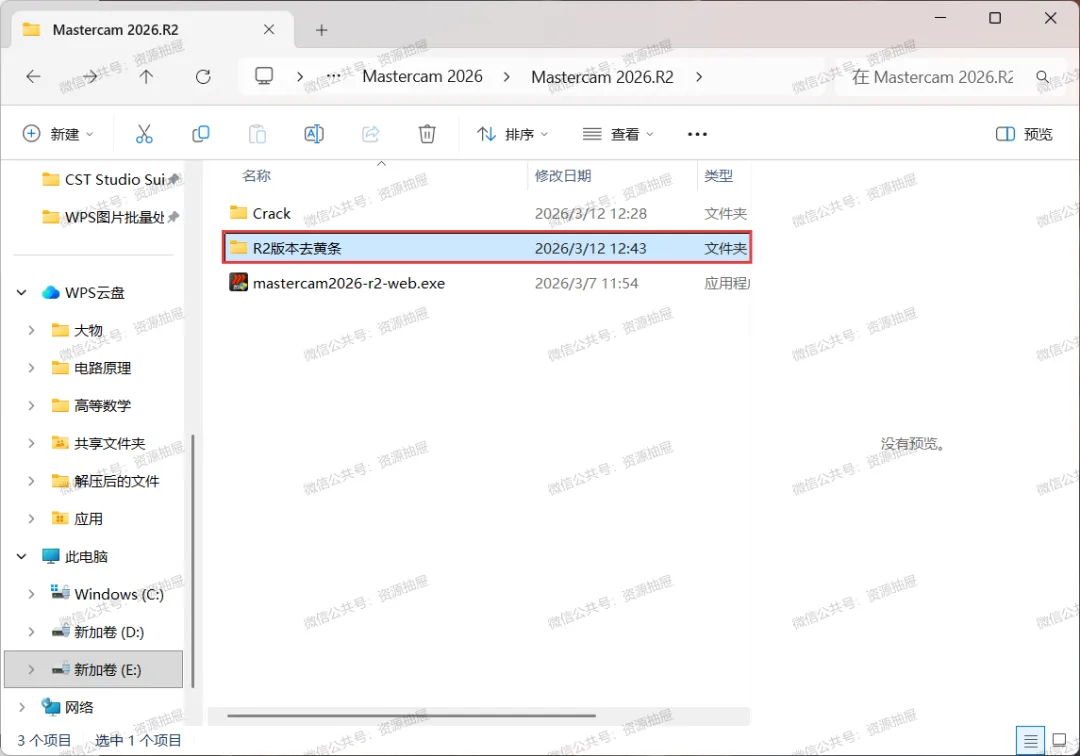Click the navigation pane vertical scrollbar
Viewport: 1080px width, 756px height.
[193, 560]
